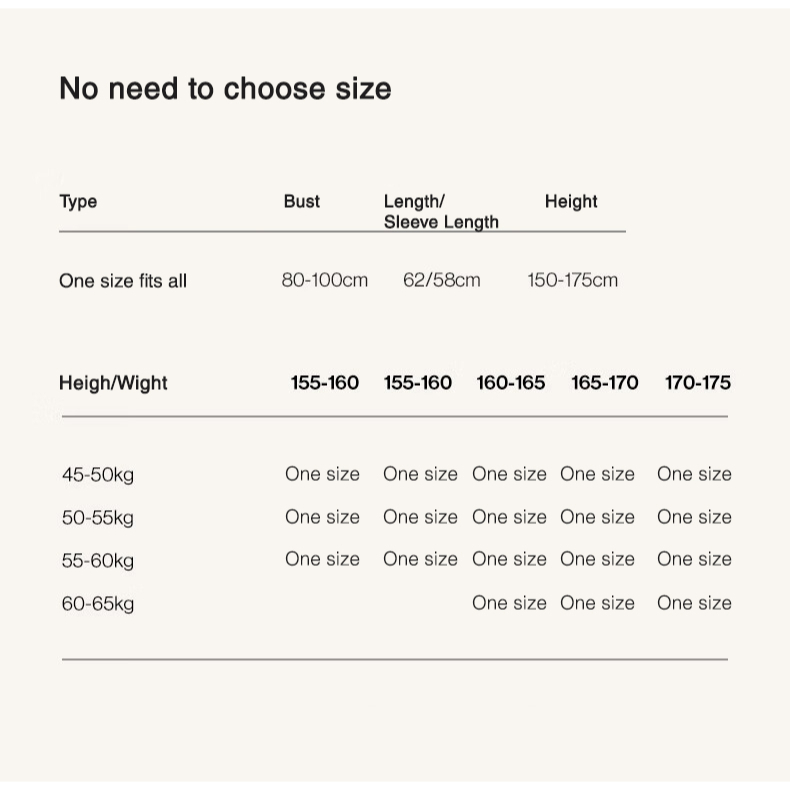
Task: Click the "No need to choose size" heading
Action: 225,89
